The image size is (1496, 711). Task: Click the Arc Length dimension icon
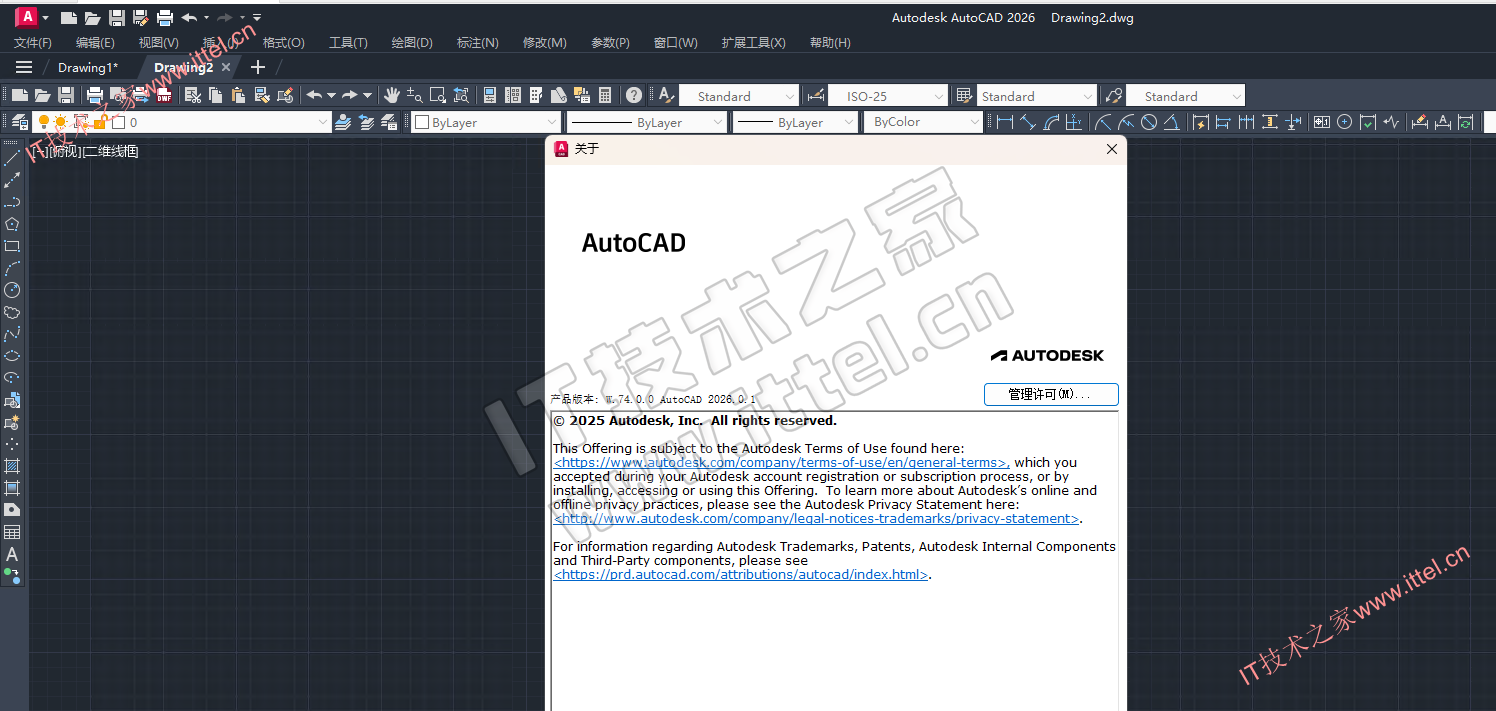[1051, 122]
